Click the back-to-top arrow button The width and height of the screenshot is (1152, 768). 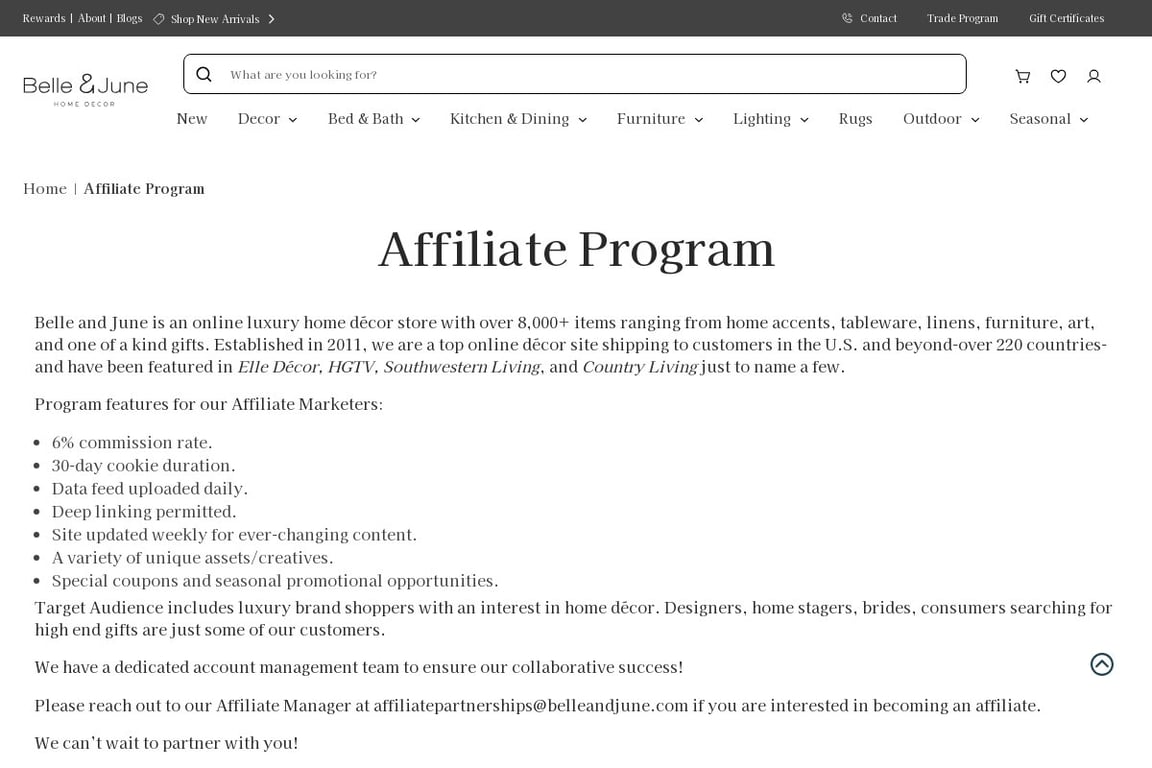click(1101, 664)
